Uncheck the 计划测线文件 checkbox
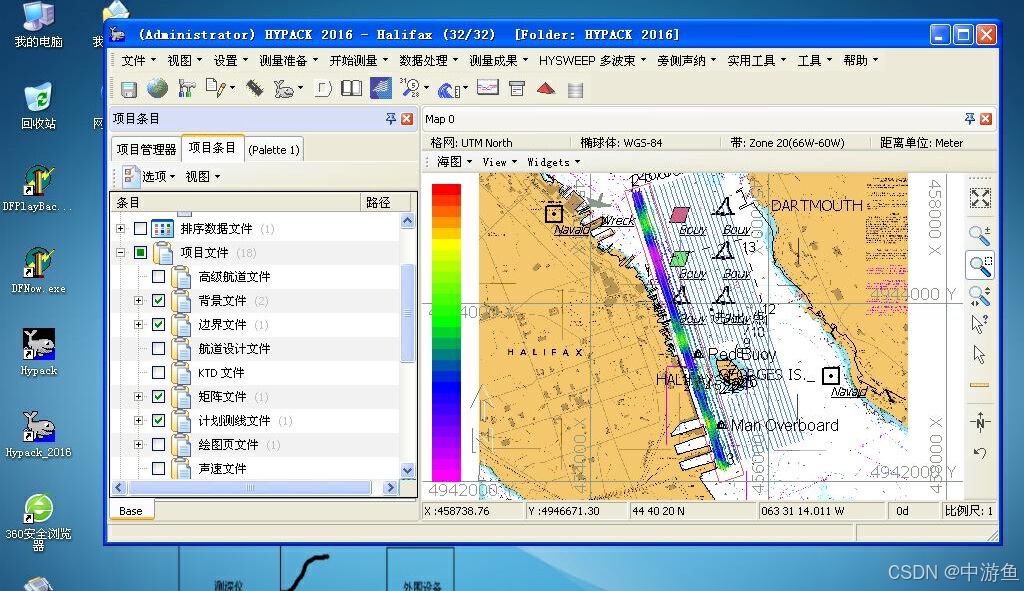This screenshot has height=591, width=1024. pyautogui.click(x=158, y=420)
